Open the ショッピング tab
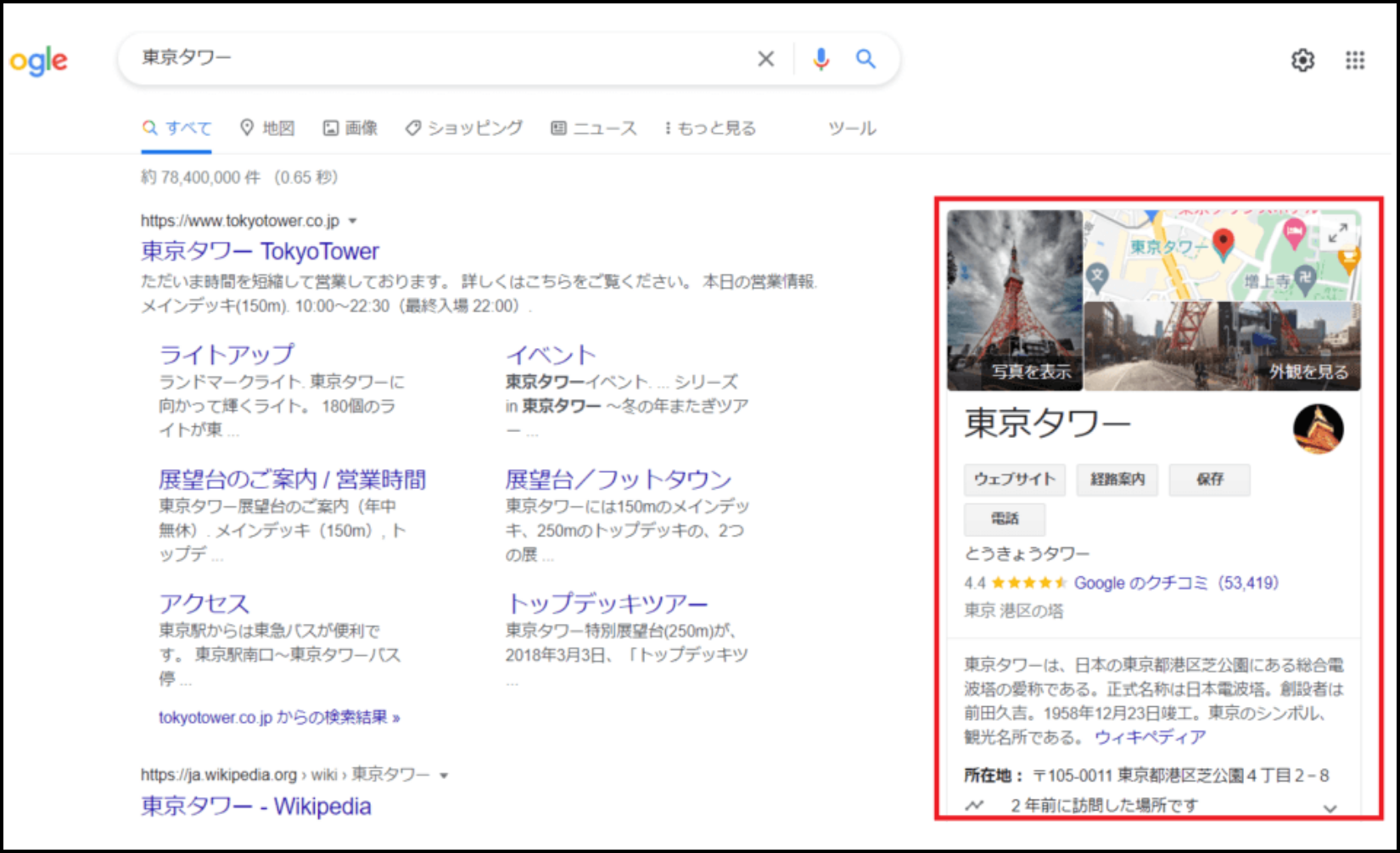 click(x=464, y=128)
